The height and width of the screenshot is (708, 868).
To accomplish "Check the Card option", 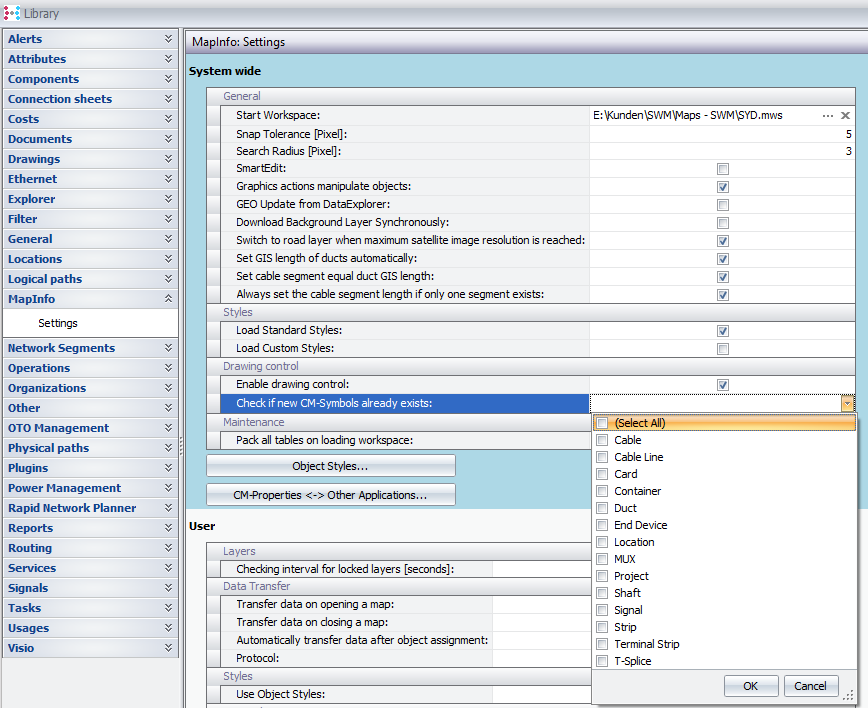I will tap(602, 474).
